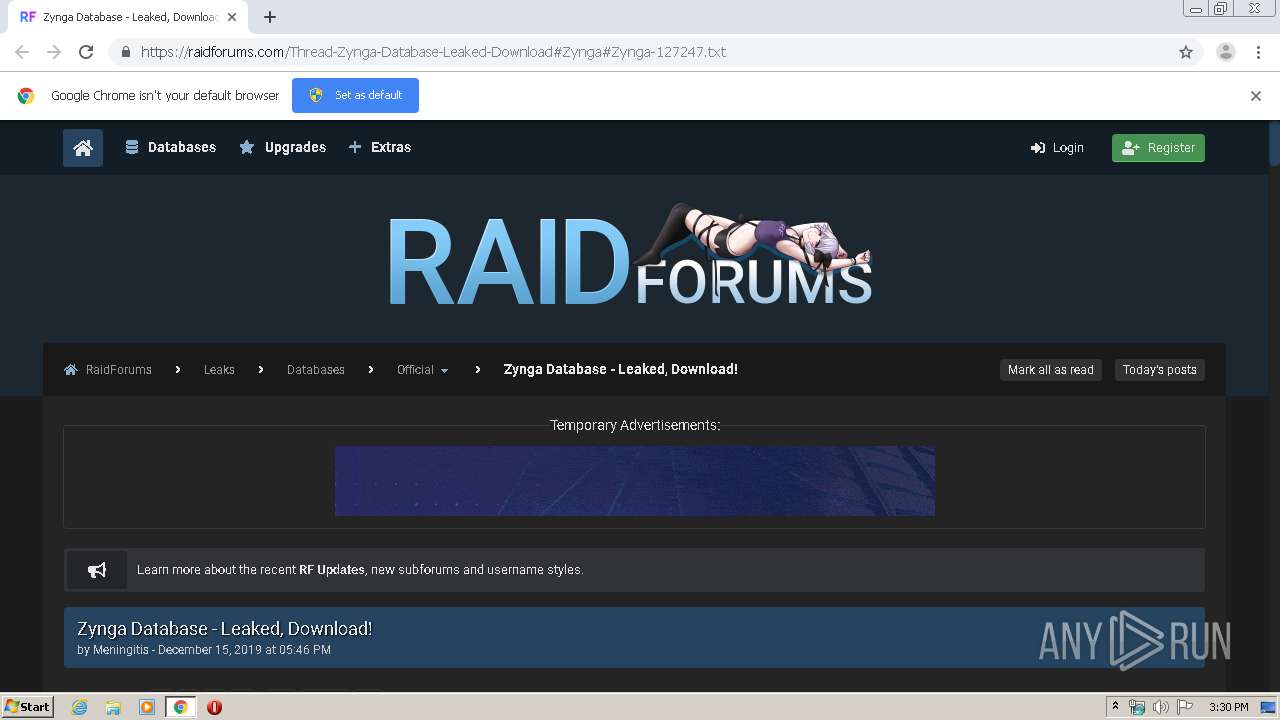Screen dimensions: 1280x720
Task: Click Set as default button
Action: pyautogui.click(x=355, y=95)
